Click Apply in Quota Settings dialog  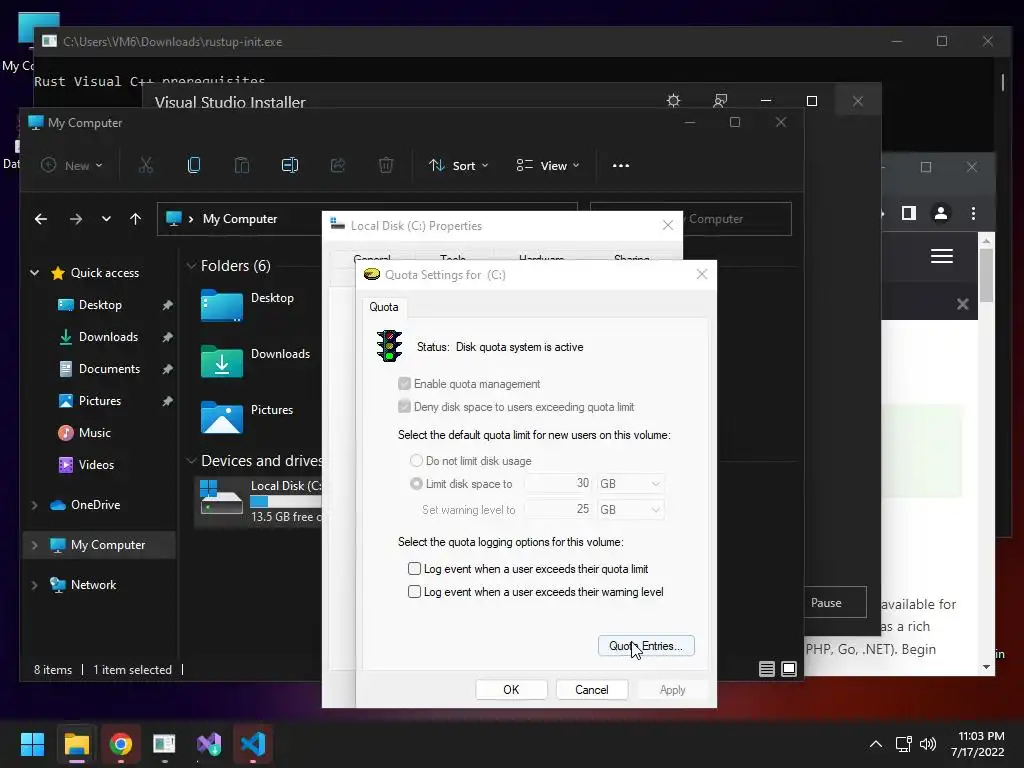coord(672,690)
